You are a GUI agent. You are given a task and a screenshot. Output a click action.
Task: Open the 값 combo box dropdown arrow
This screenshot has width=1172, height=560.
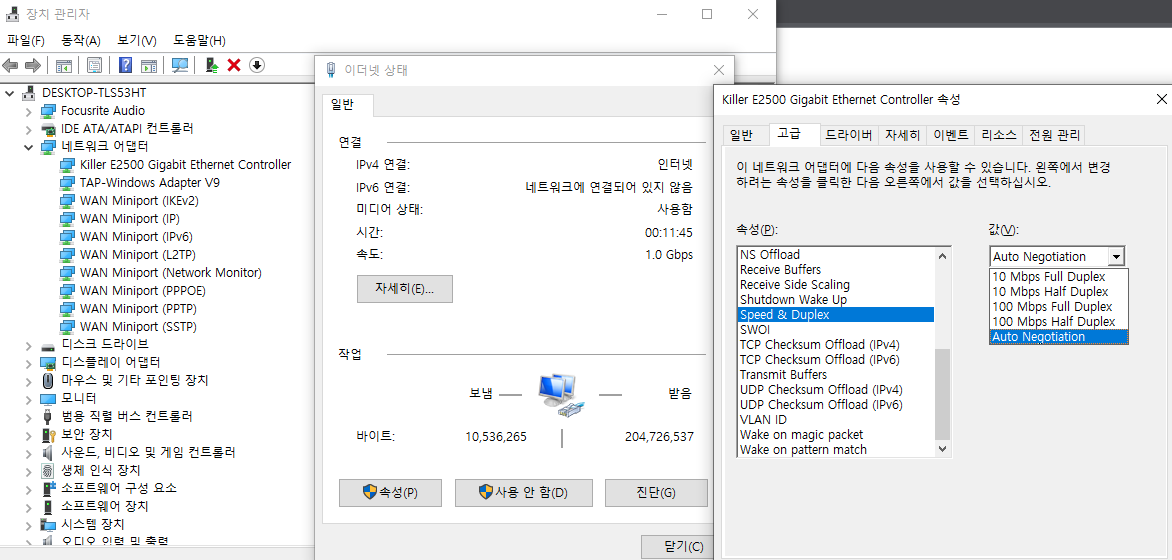pyautogui.click(x=1116, y=257)
